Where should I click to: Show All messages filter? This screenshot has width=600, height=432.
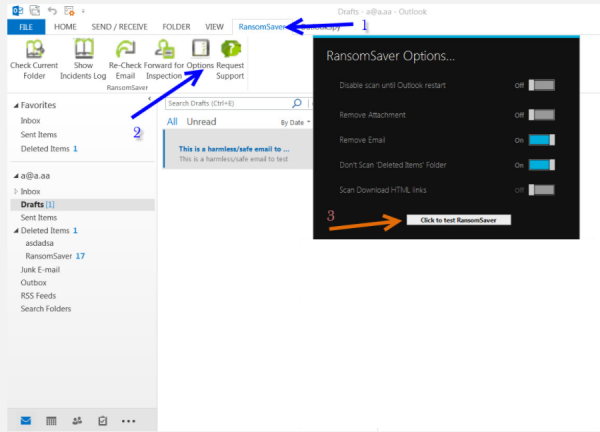coord(172,122)
